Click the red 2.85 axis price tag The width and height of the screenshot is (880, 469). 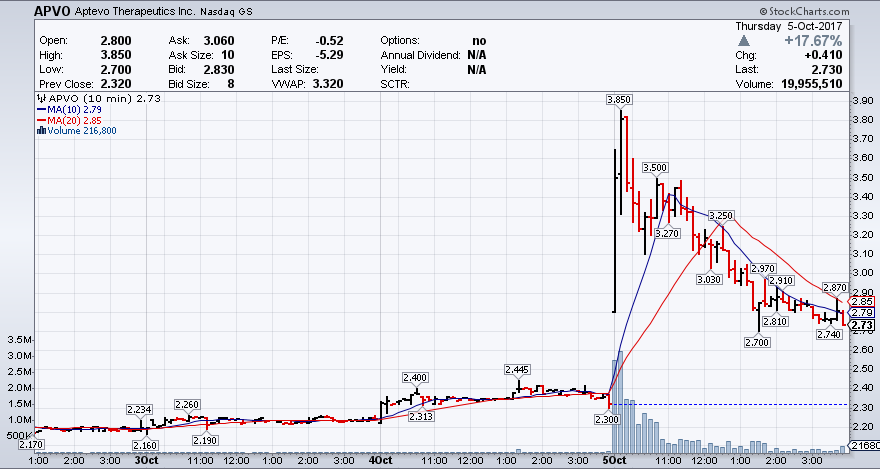point(862,301)
